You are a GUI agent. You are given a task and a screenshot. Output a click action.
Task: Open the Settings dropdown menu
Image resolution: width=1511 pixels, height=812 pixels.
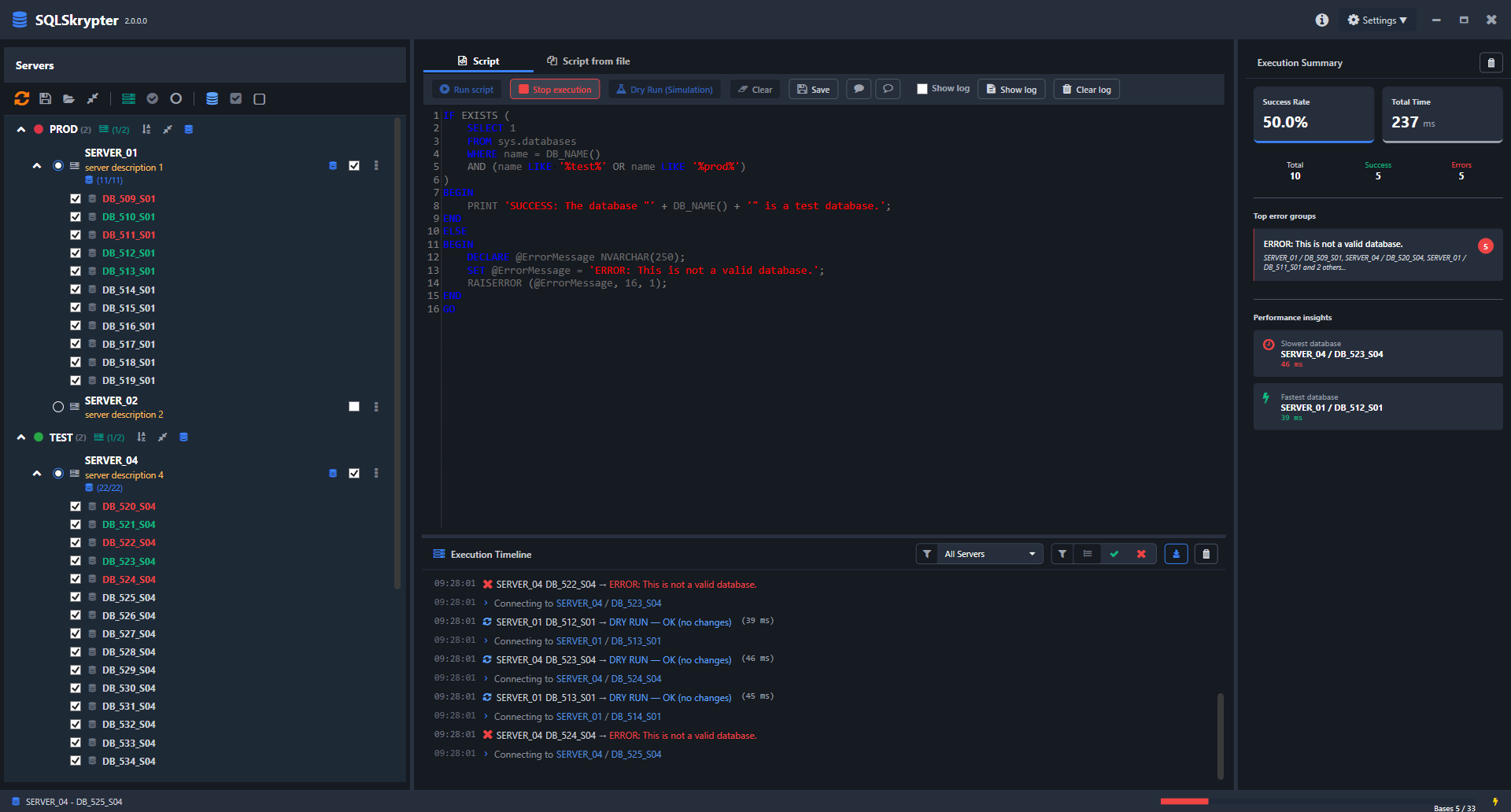tap(1377, 20)
